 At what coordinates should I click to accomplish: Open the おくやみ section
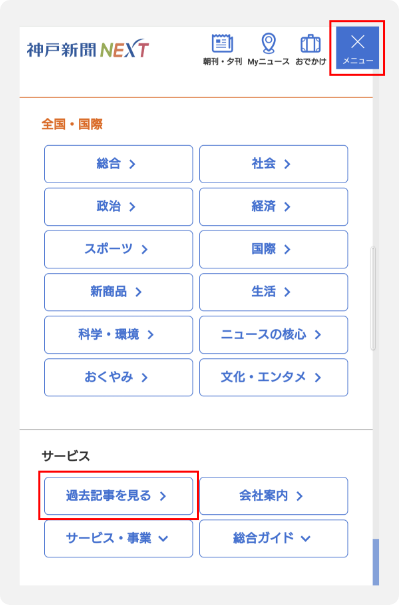[x=118, y=377]
